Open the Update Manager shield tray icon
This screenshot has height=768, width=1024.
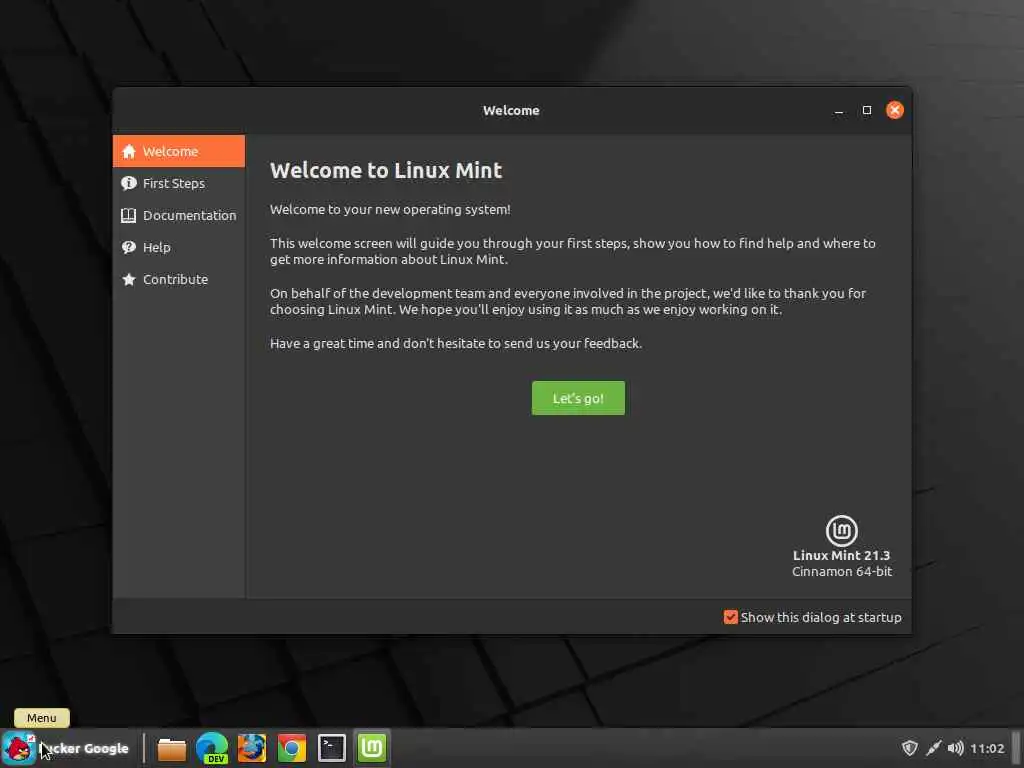coord(910,748)
